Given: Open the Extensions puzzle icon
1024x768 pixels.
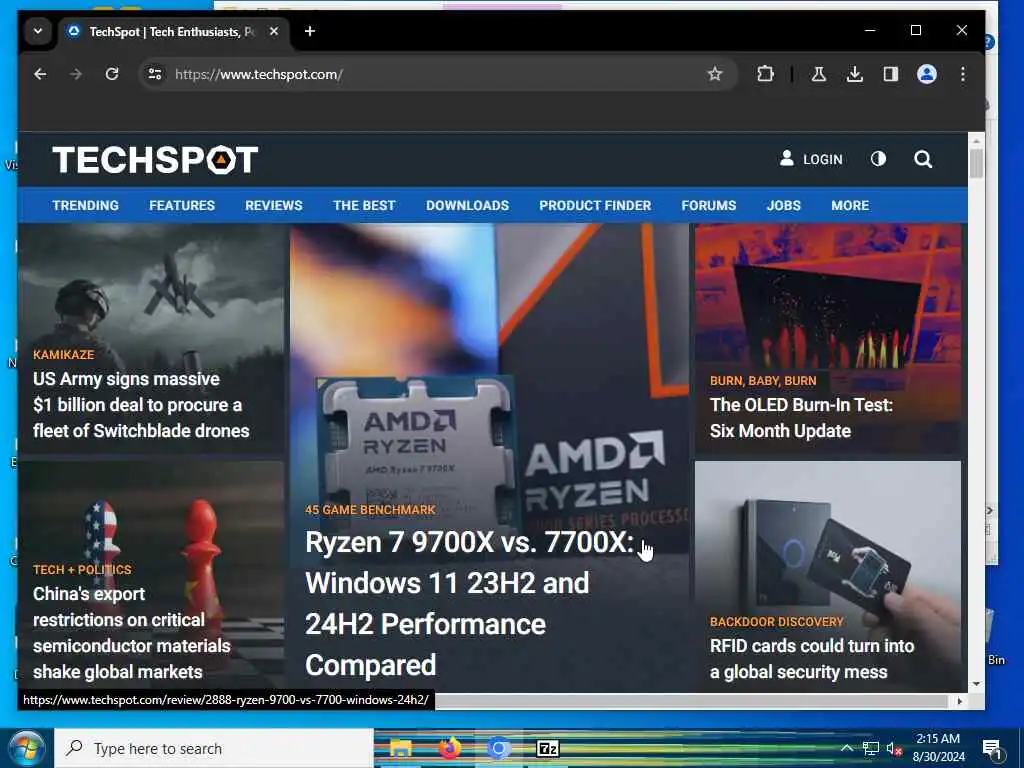Looking at the screenshot, I should (765, 74).
